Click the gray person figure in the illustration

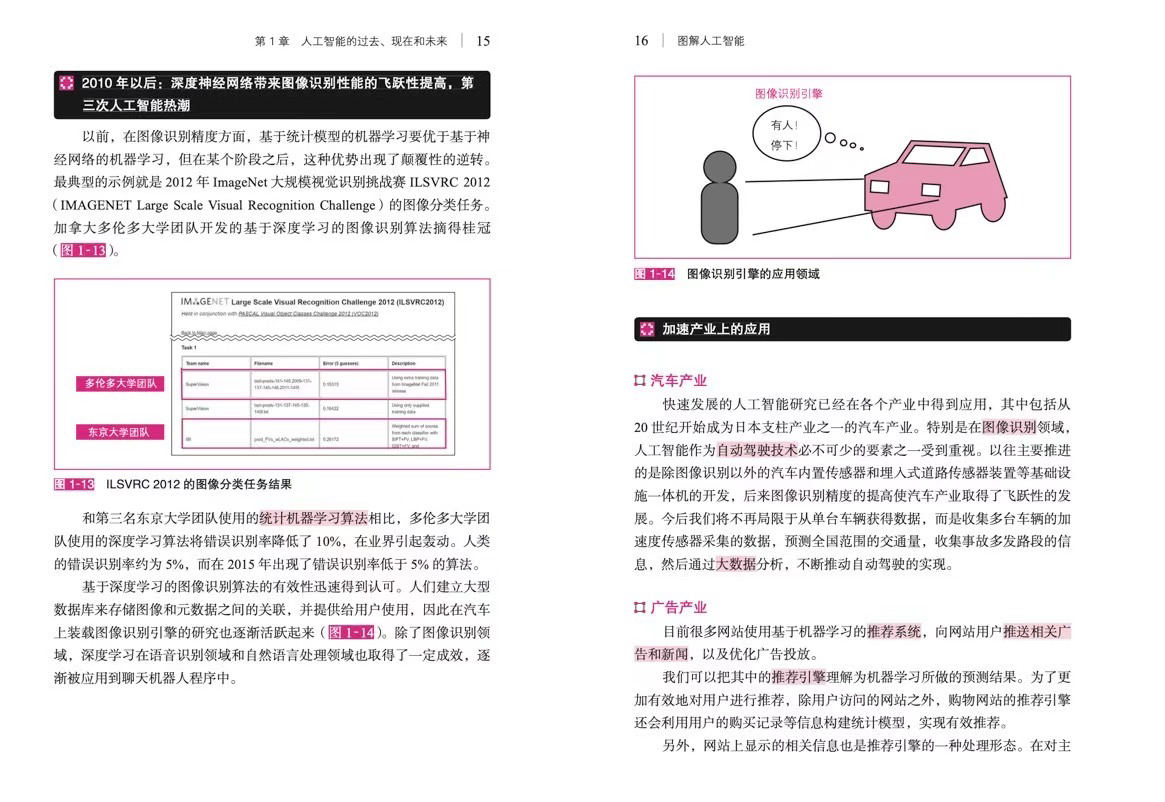coord(719,198)
